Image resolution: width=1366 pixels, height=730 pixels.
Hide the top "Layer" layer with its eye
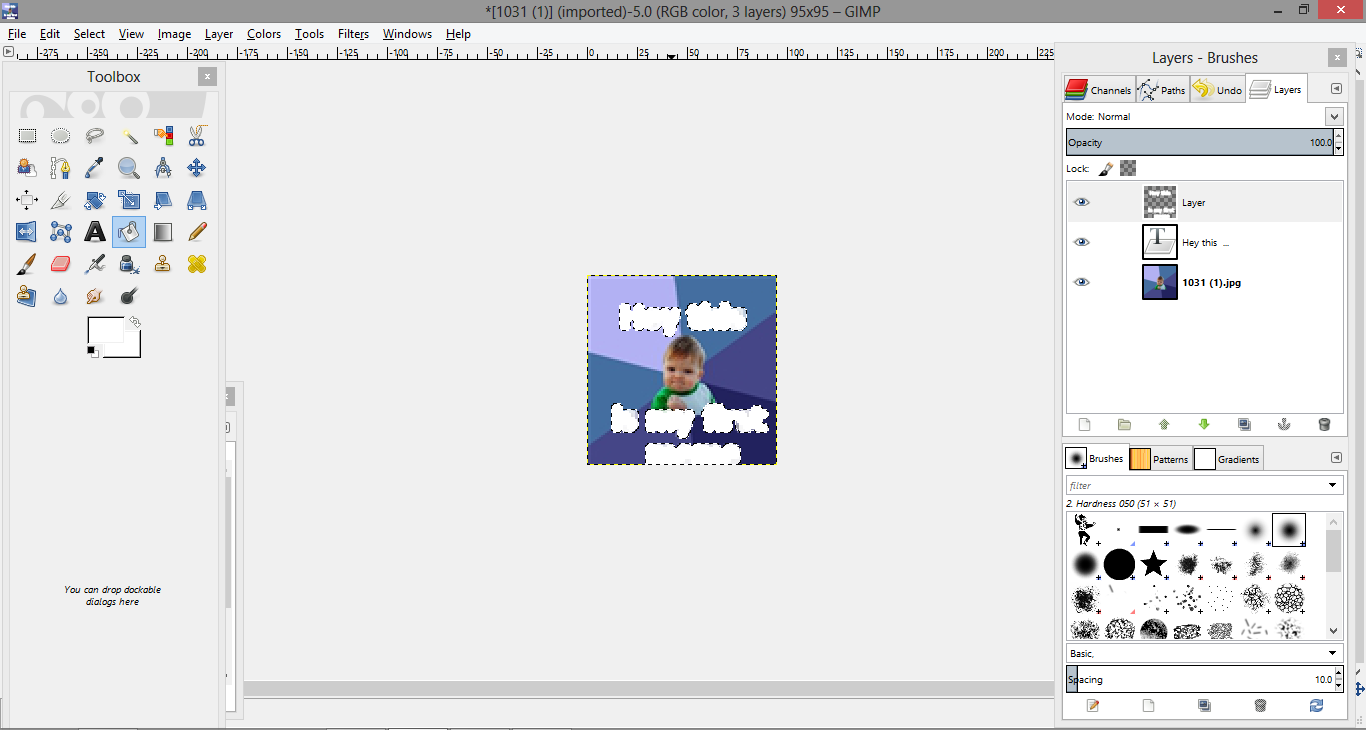tap(1081, 202)
